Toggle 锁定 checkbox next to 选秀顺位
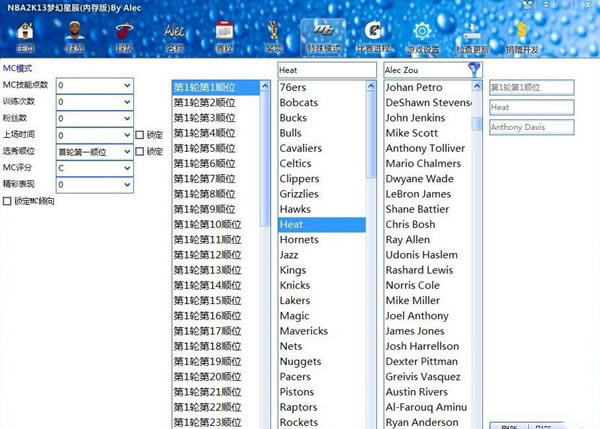The image size is (600, 429). pyautogui.click(x=140, y=151)
